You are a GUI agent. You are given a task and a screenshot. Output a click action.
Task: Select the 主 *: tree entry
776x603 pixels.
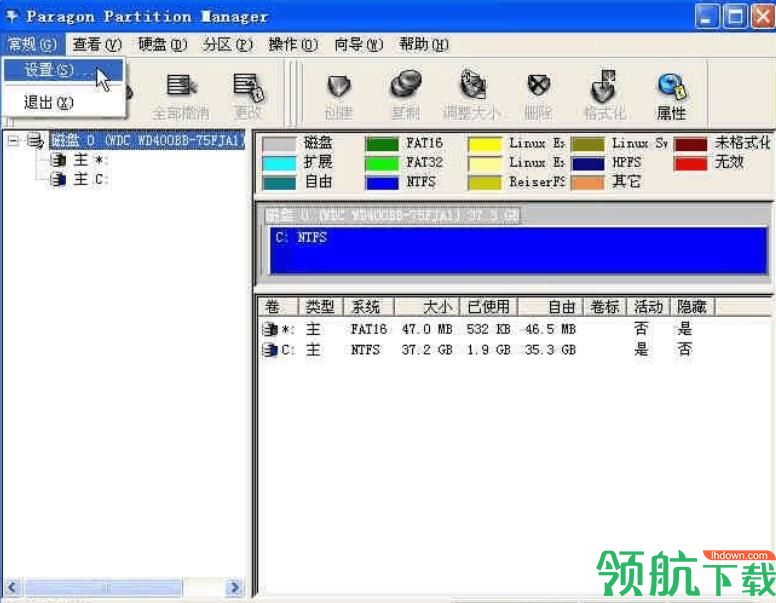(x=91, y=160)
